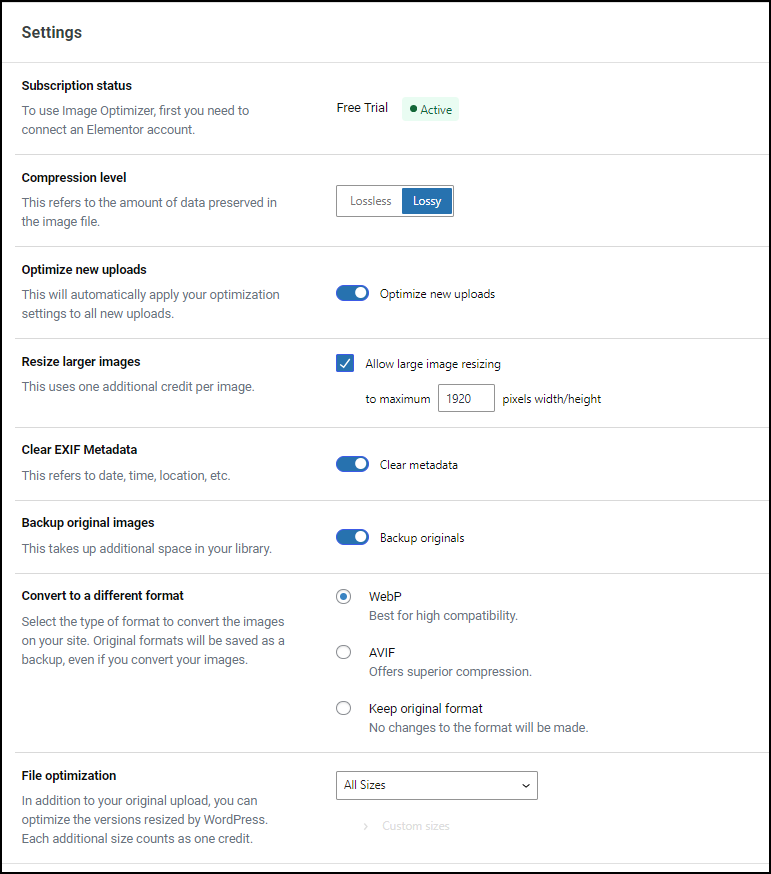Open the All Sizes dropdown
The width and height of the screenshot is (771, 874).
click(x=437, y=785)
